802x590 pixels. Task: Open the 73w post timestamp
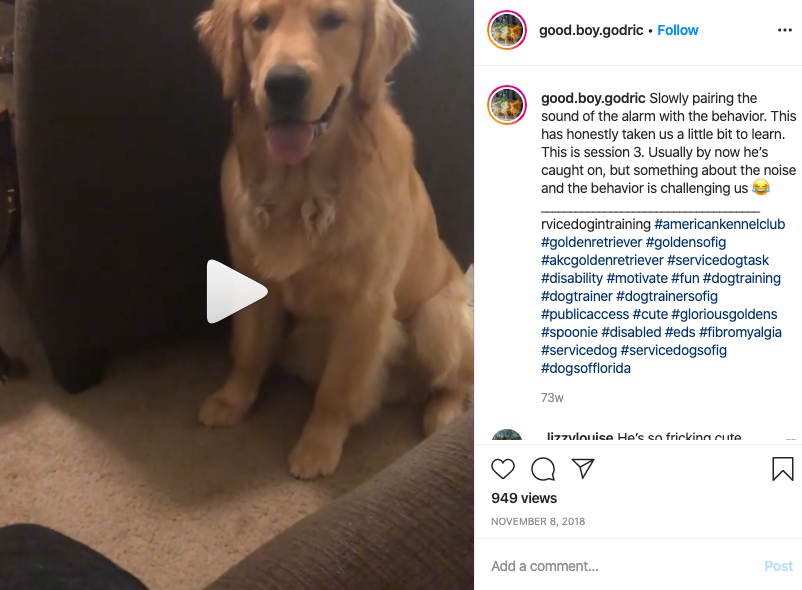point(552,398)
